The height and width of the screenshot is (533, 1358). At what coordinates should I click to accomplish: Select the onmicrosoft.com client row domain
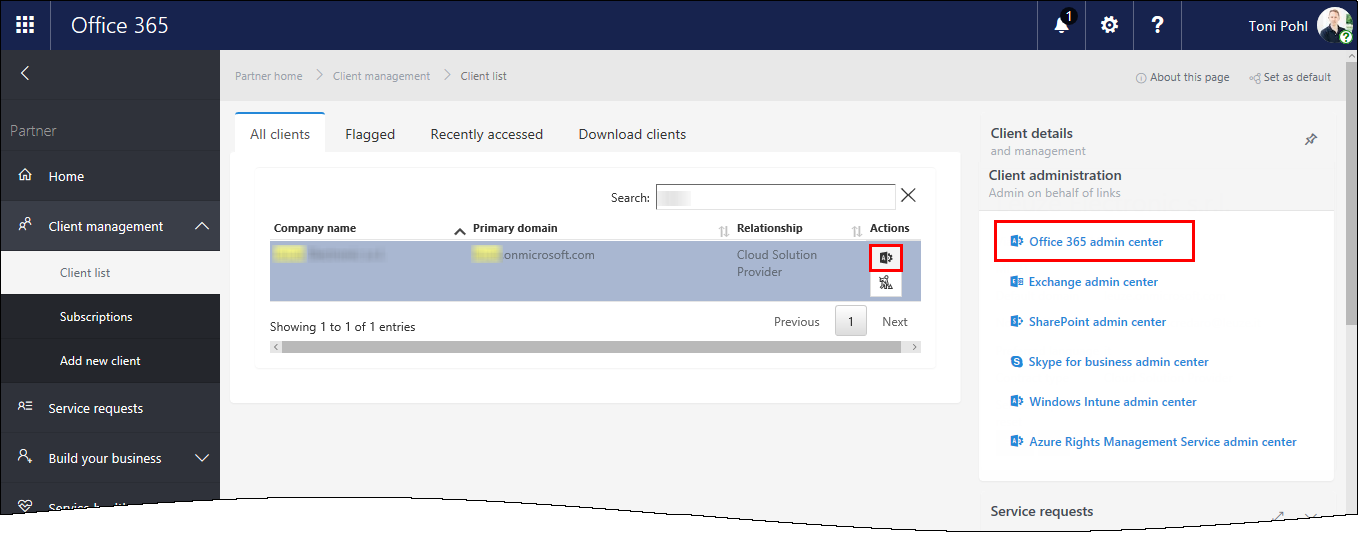click(x=534, y=255)
